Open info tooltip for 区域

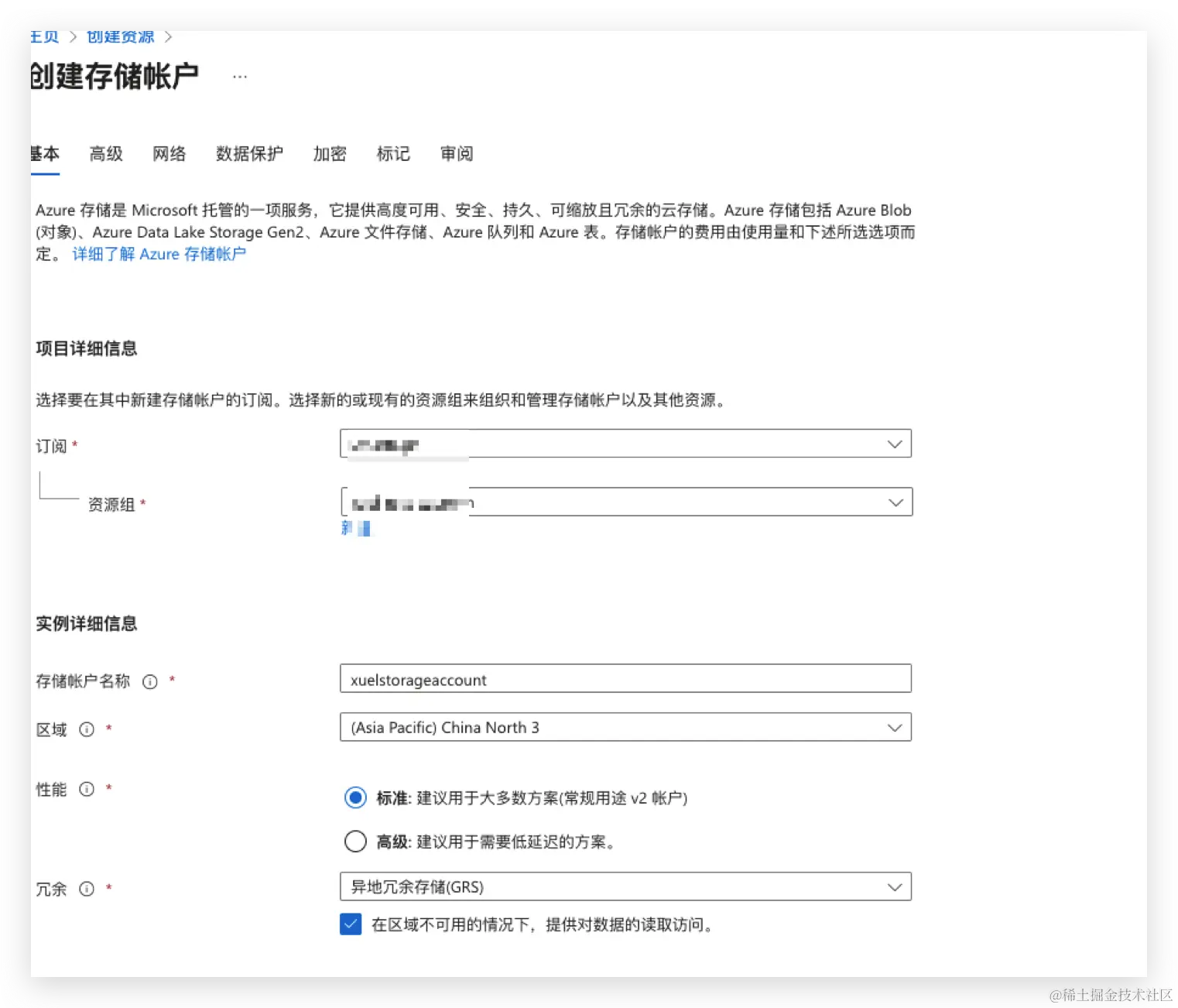click(87, 729)
